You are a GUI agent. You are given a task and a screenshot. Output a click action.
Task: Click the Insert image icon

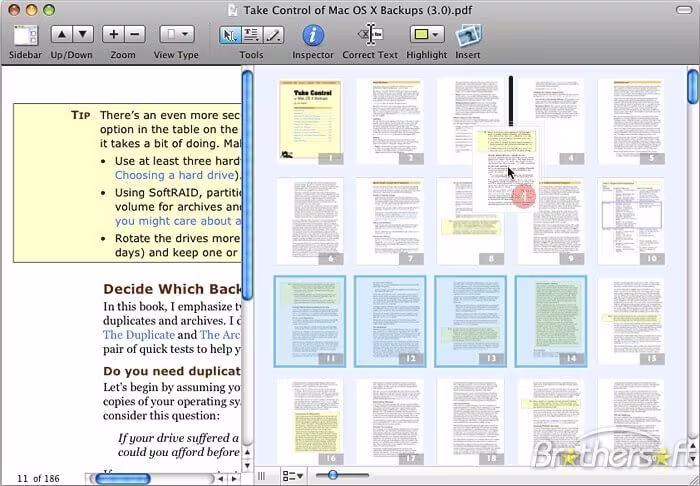(468, 35)
